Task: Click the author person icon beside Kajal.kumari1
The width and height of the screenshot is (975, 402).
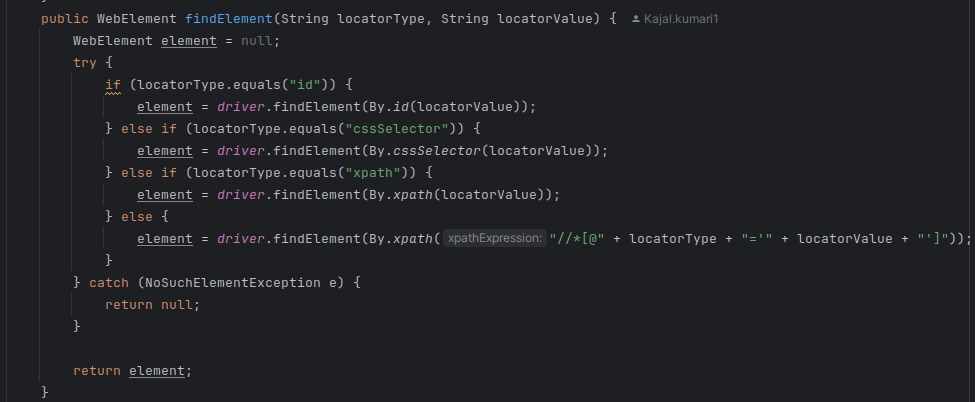Action: click(638, 20)
